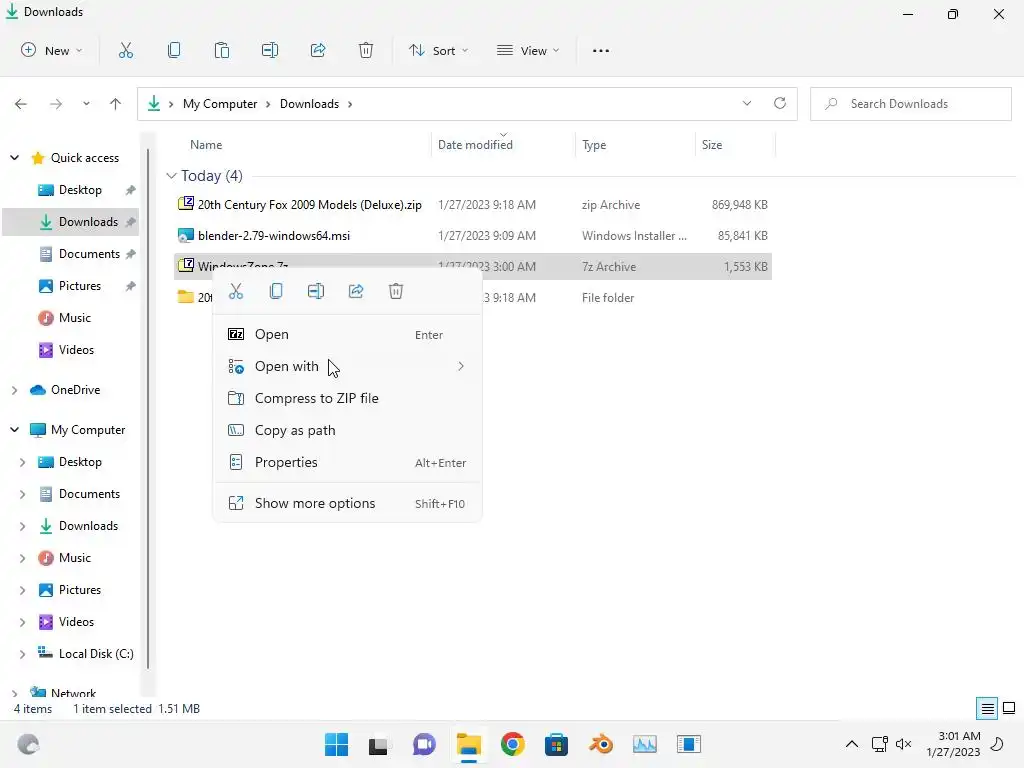1024x768 pixels.
Task: Click the muted volume icon in the system tray
Action: point(903,744)
